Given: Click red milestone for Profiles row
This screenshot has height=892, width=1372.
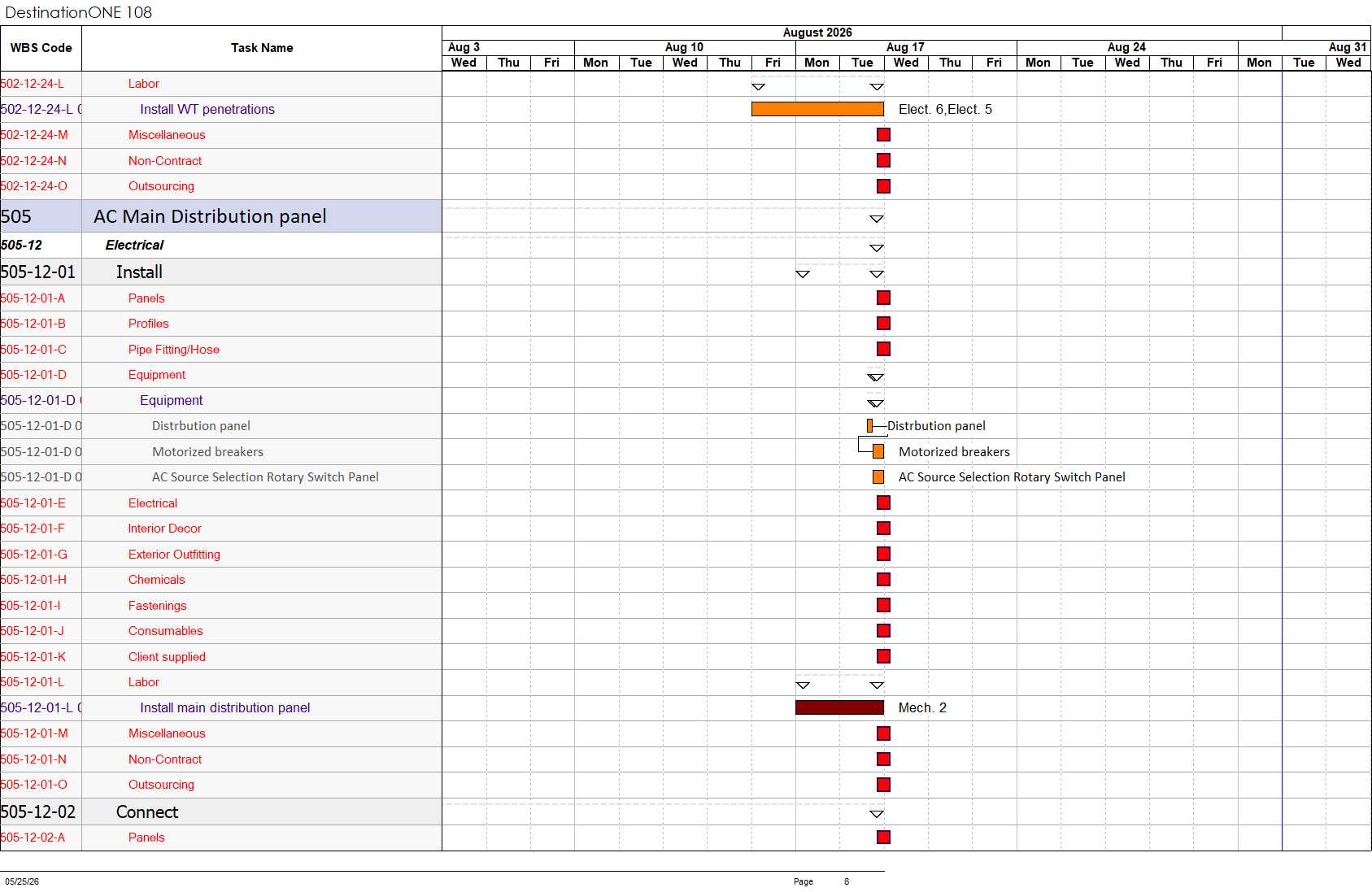Looking at the screenshot, I should click(x=883, y=324).
